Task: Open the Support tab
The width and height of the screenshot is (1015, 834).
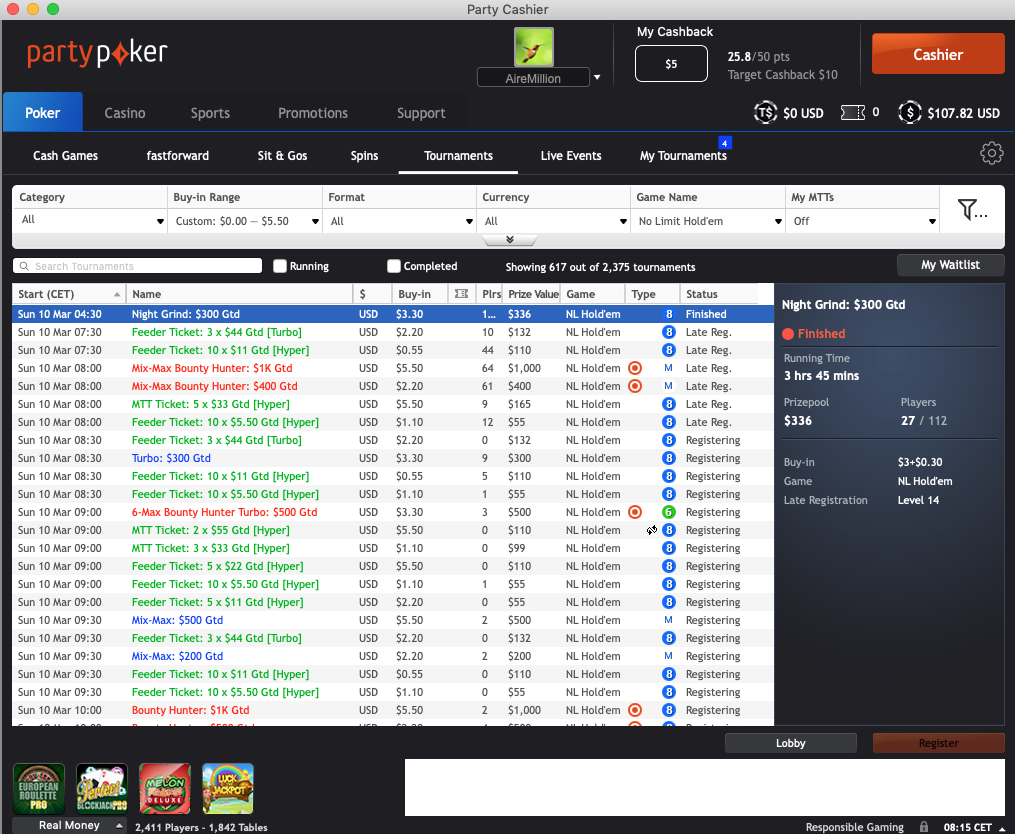Action: (421, 113)
